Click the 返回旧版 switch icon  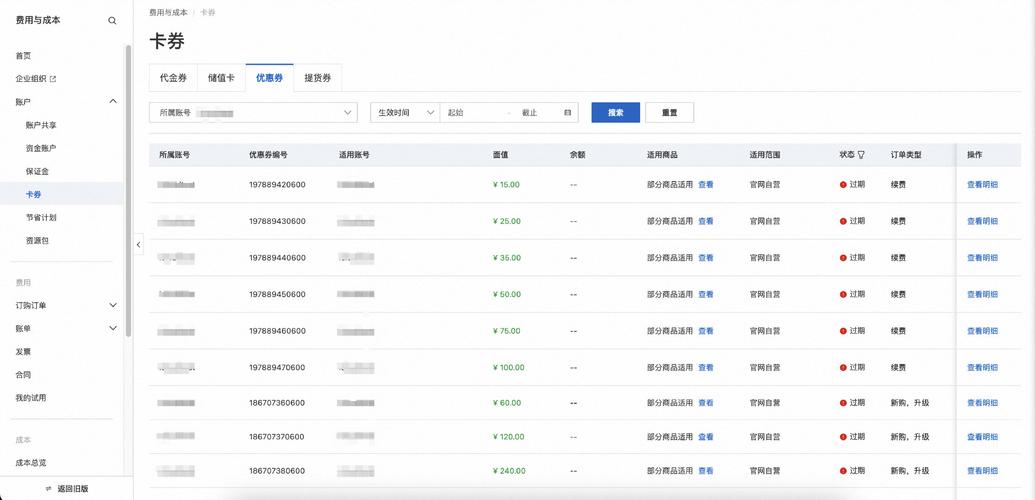49,489
